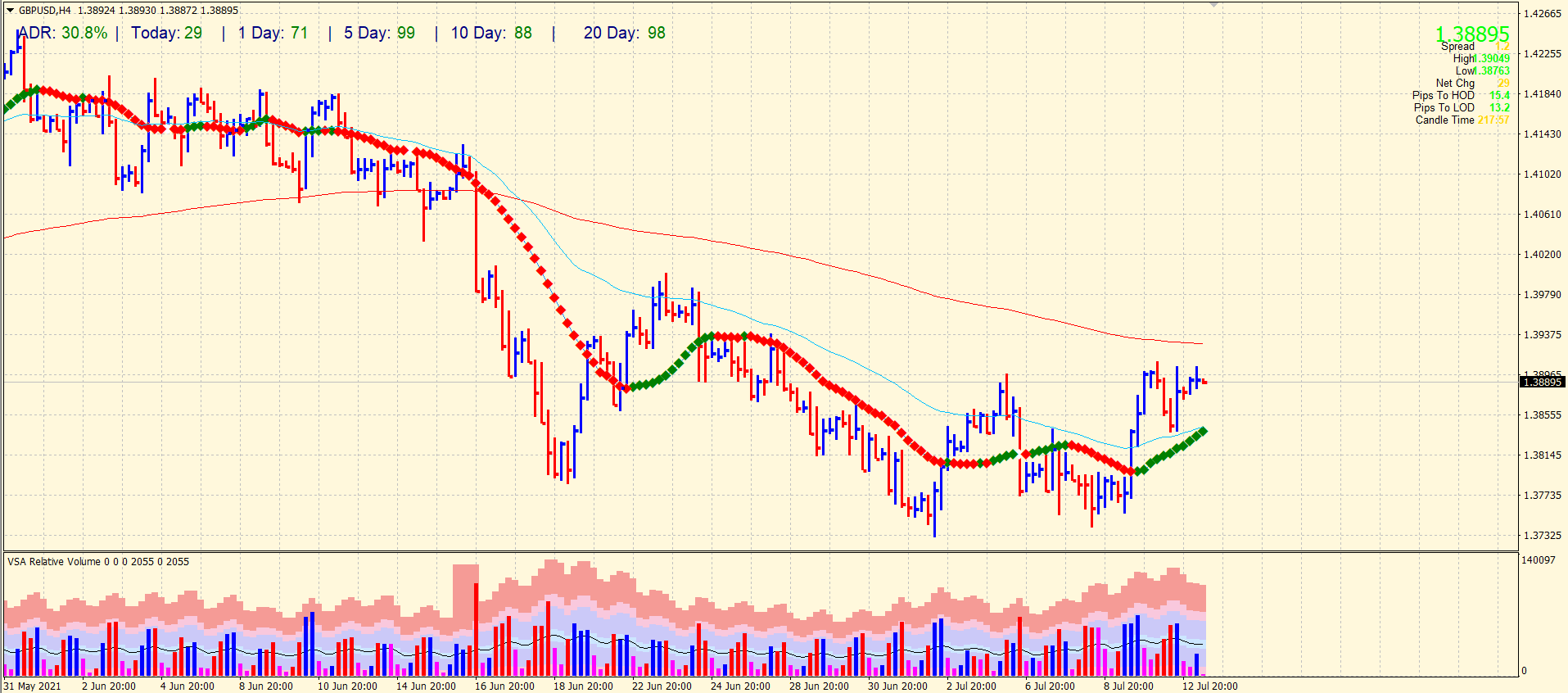Viewport: 1568px width, 693px height.
Task: Click the 1.37325 price axis label
Action: (x=1543, y=536)
